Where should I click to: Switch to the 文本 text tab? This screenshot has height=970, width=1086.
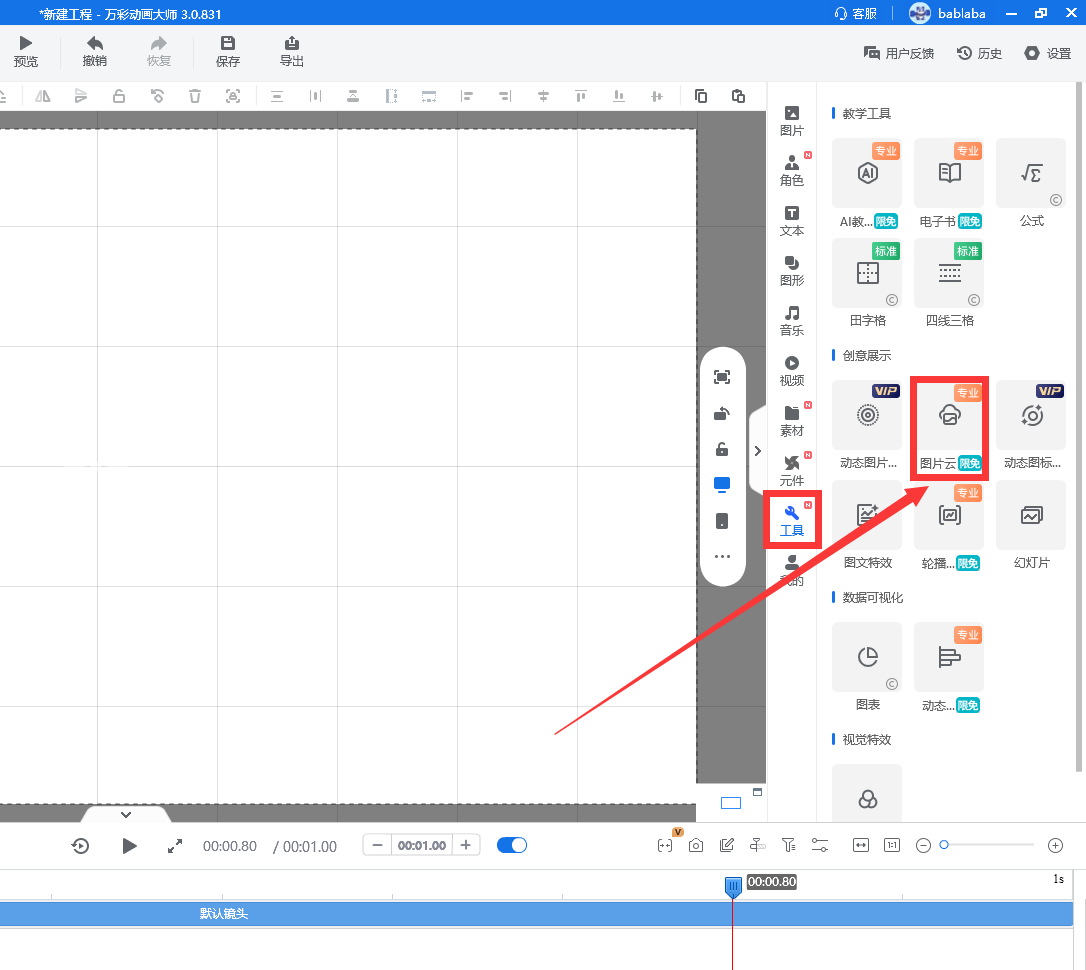coord(792,221)
